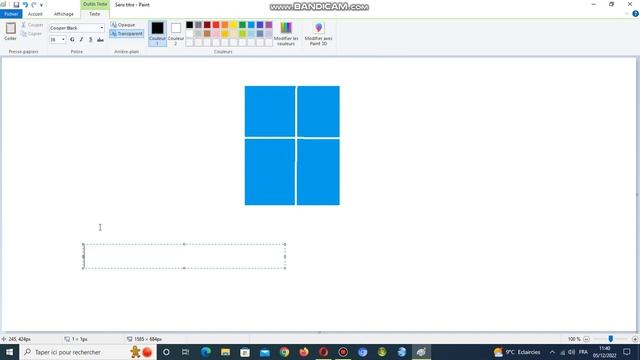
Task: Click the FRA language indicator
Action: coord(583,352)
